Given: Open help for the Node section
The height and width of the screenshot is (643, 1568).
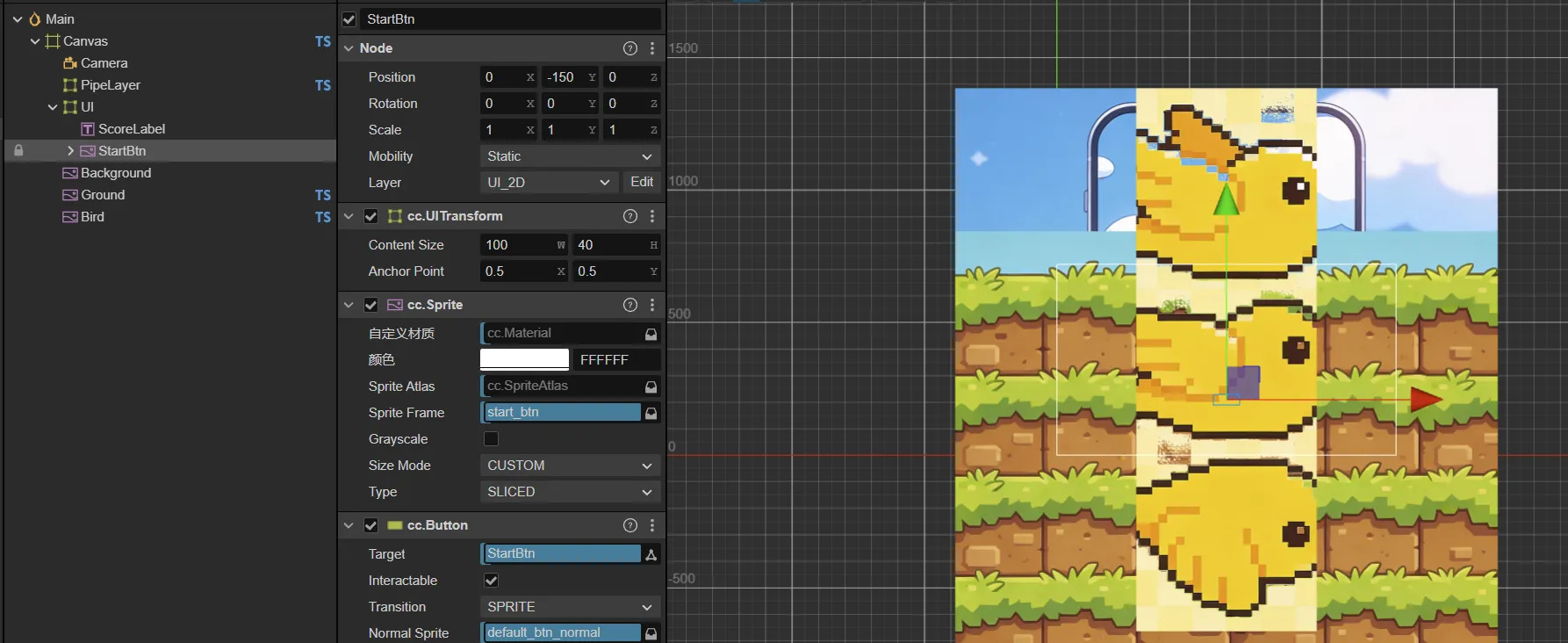Looking at the screenshot, I should point(630,48).
